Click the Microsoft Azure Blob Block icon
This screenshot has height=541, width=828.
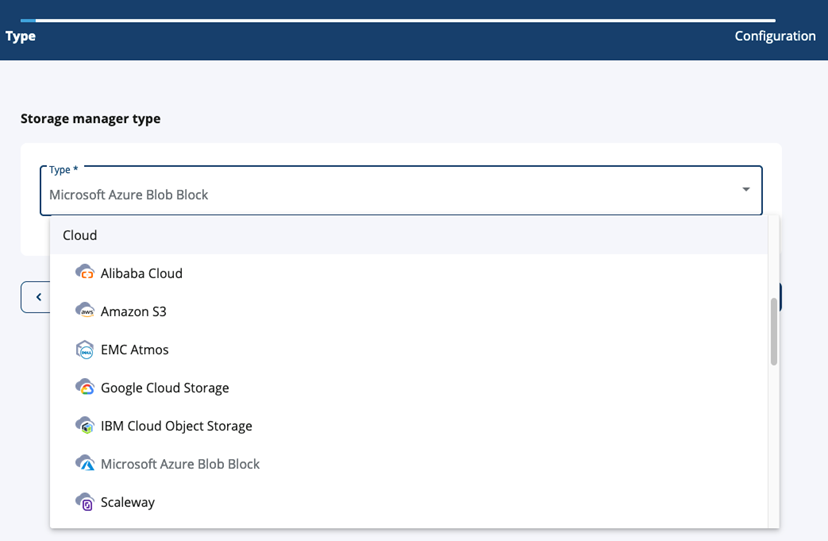coord(84,463)
